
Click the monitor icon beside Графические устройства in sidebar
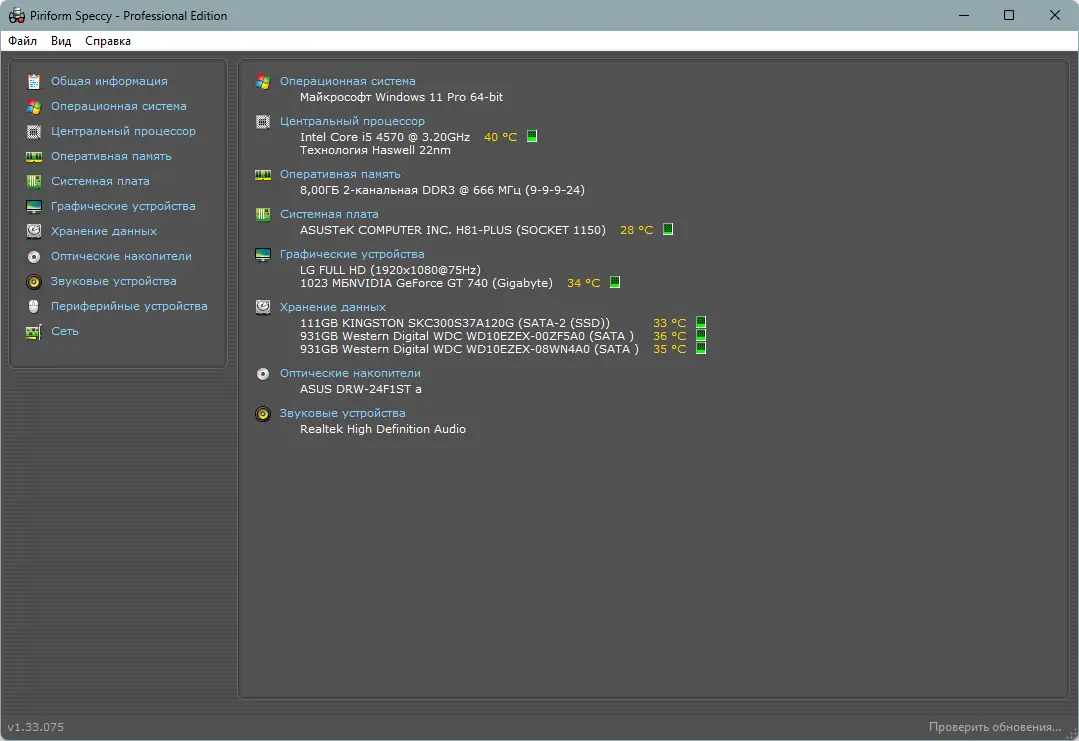(x=34, y=206)
